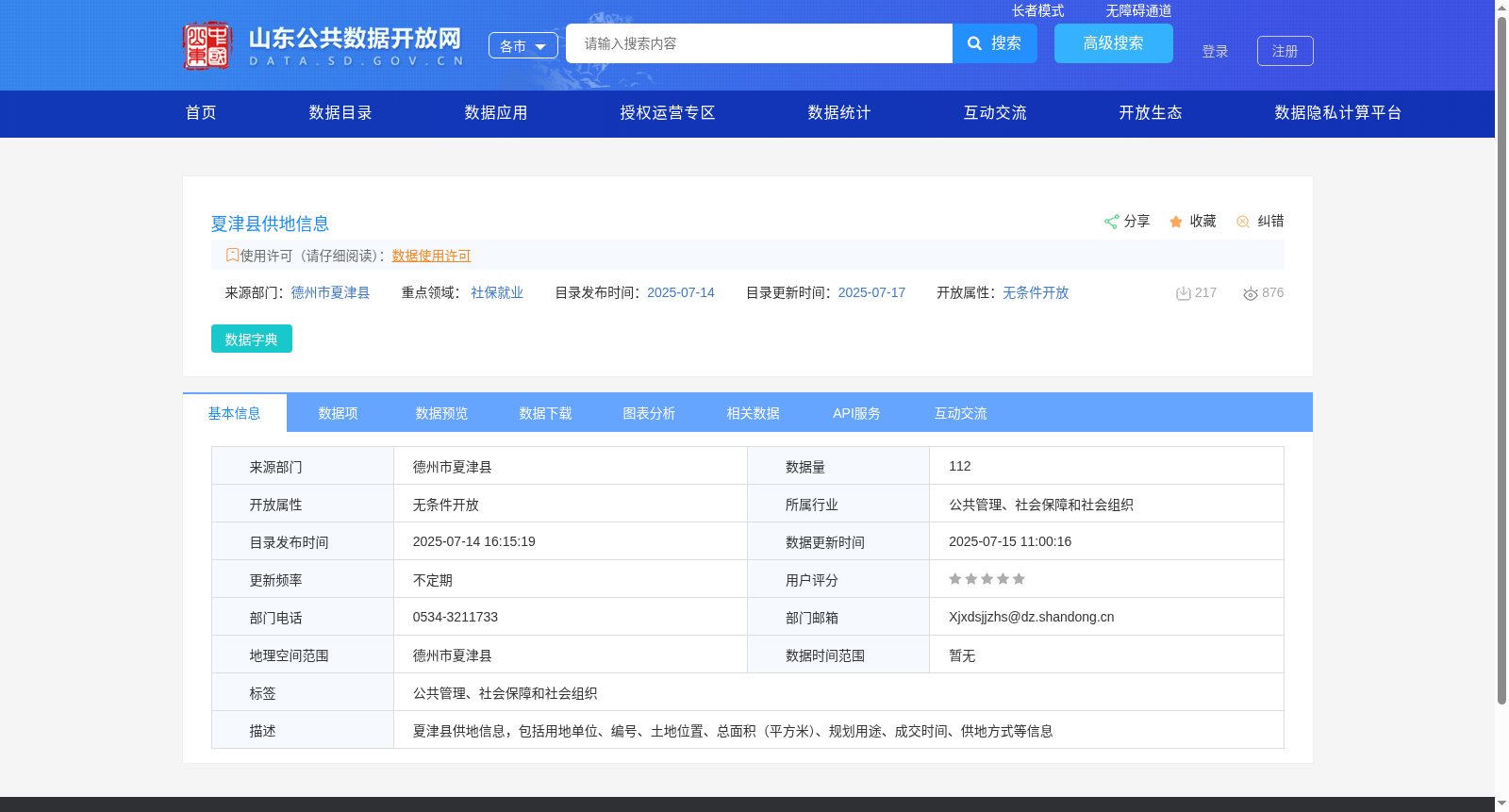Click the 高级搜索 advanced search button

[1114, 43]
